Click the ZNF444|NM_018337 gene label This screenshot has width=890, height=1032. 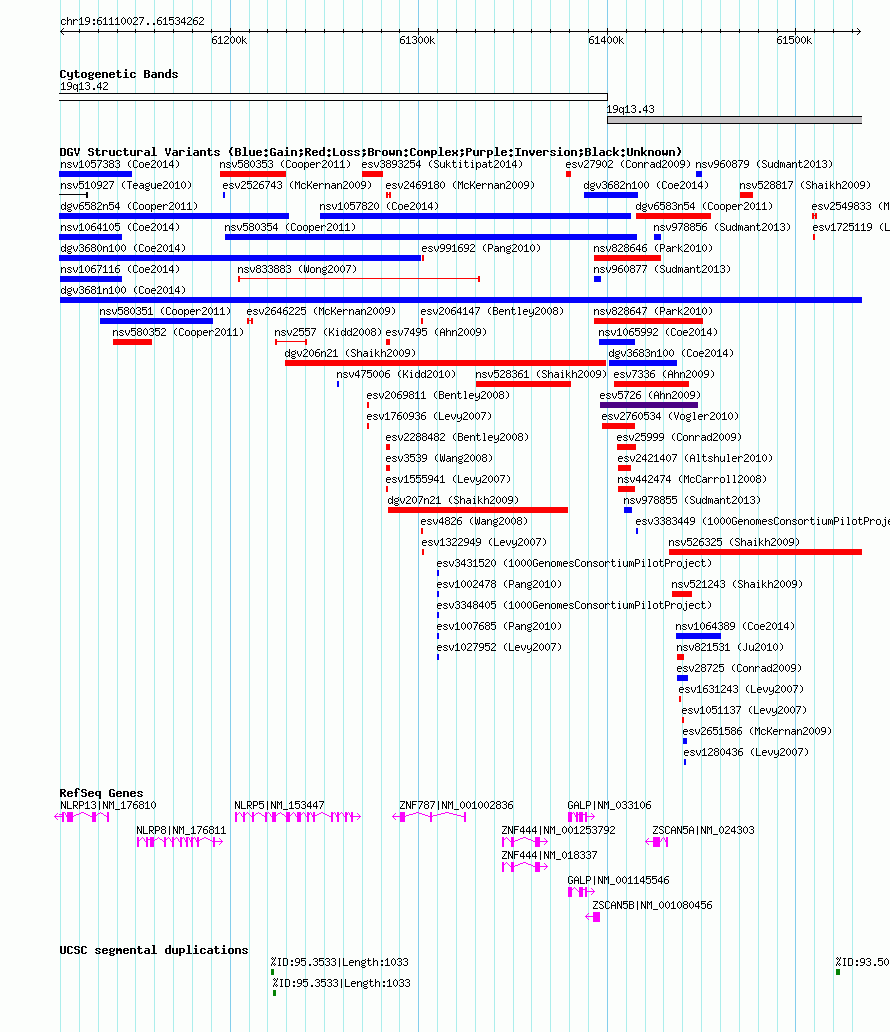coord(550,856)
